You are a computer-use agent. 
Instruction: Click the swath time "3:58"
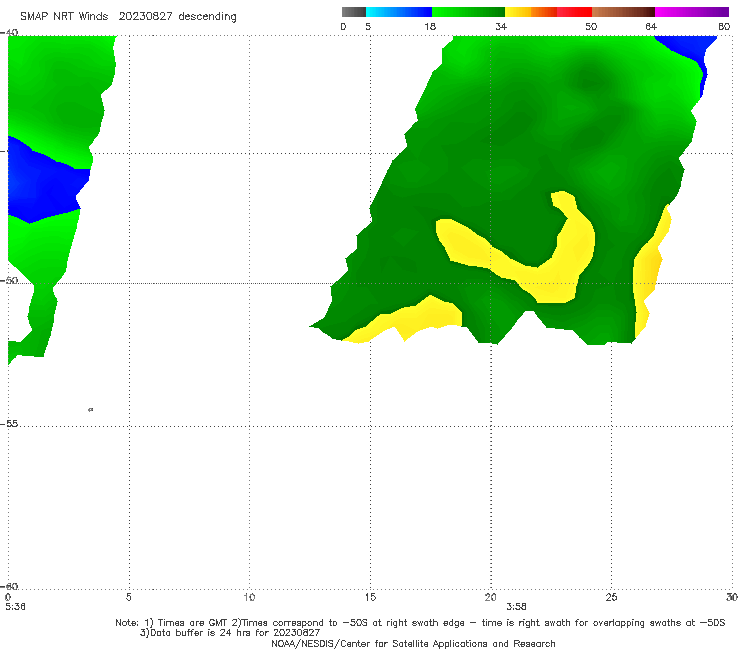click(516, 606)
